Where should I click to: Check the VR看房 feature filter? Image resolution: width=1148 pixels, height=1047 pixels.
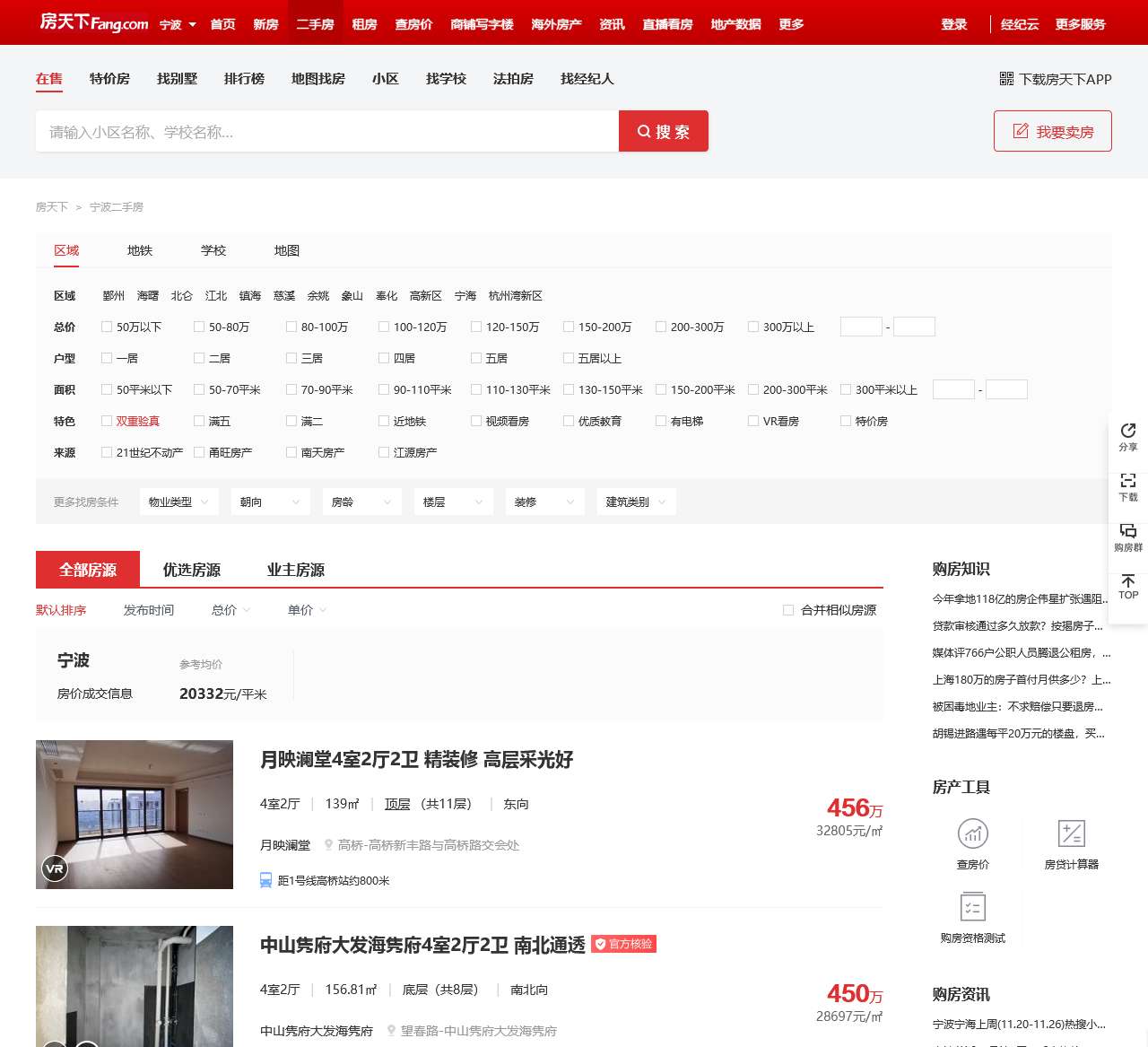pyautogui.click(x=753, y=420)
